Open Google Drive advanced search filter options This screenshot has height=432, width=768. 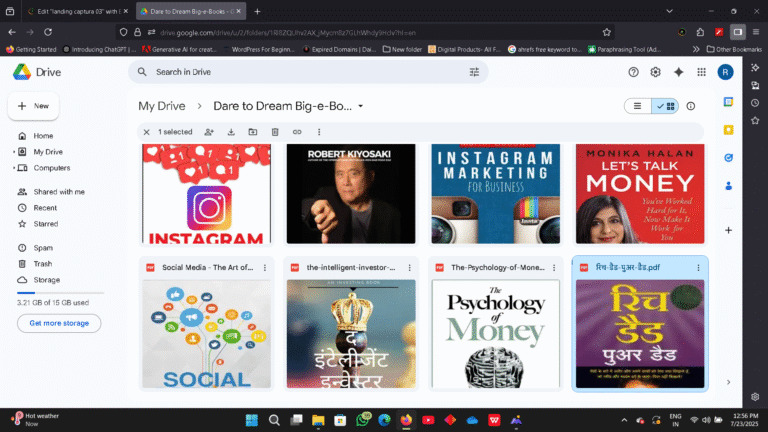pos(474,72)
